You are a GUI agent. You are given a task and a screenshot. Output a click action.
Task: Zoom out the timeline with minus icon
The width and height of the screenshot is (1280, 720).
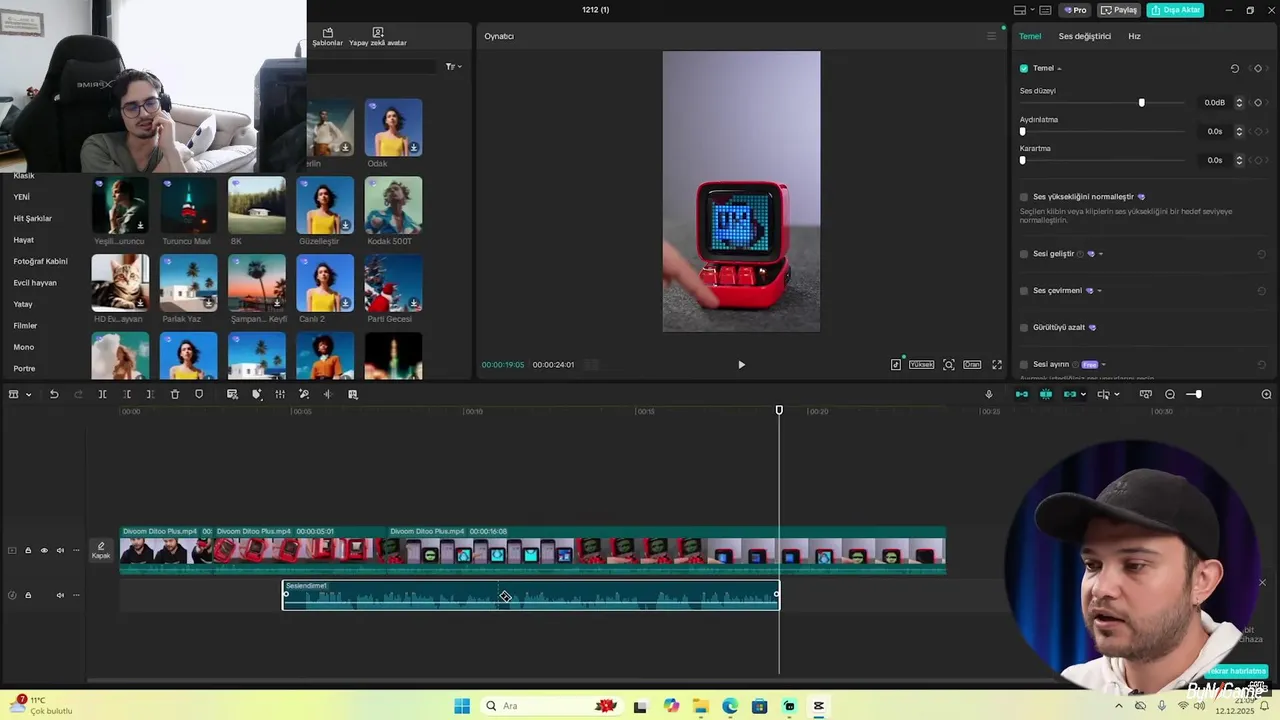[x=1170, y=395]
